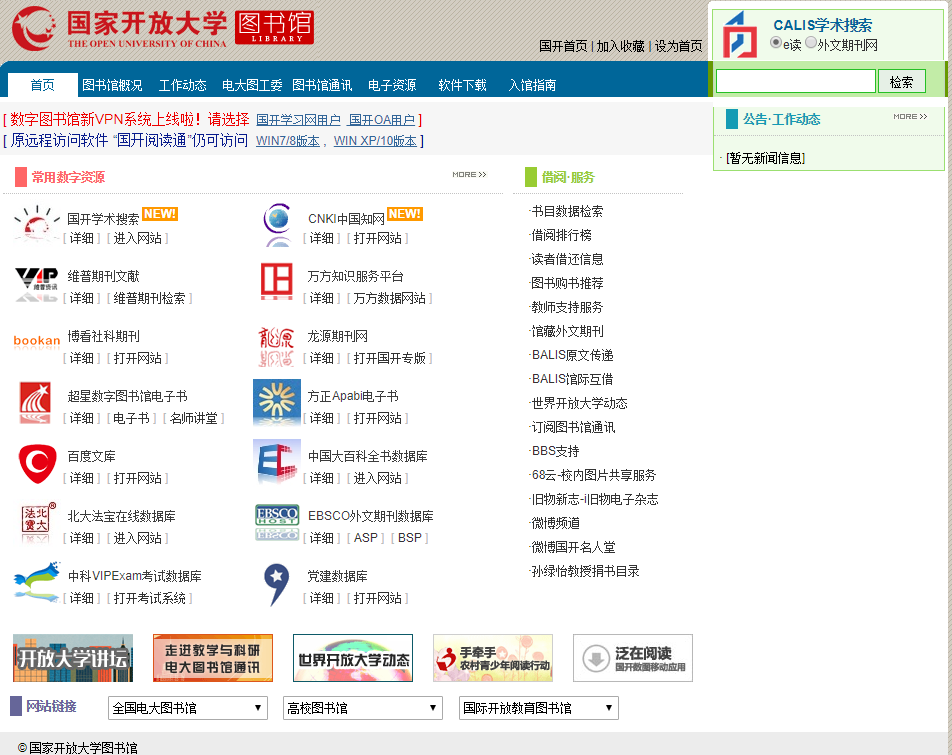Click the EBSCO HOST logo
Image resolution: width=952 pixels, height=755 pixels.
click(277, 523)
